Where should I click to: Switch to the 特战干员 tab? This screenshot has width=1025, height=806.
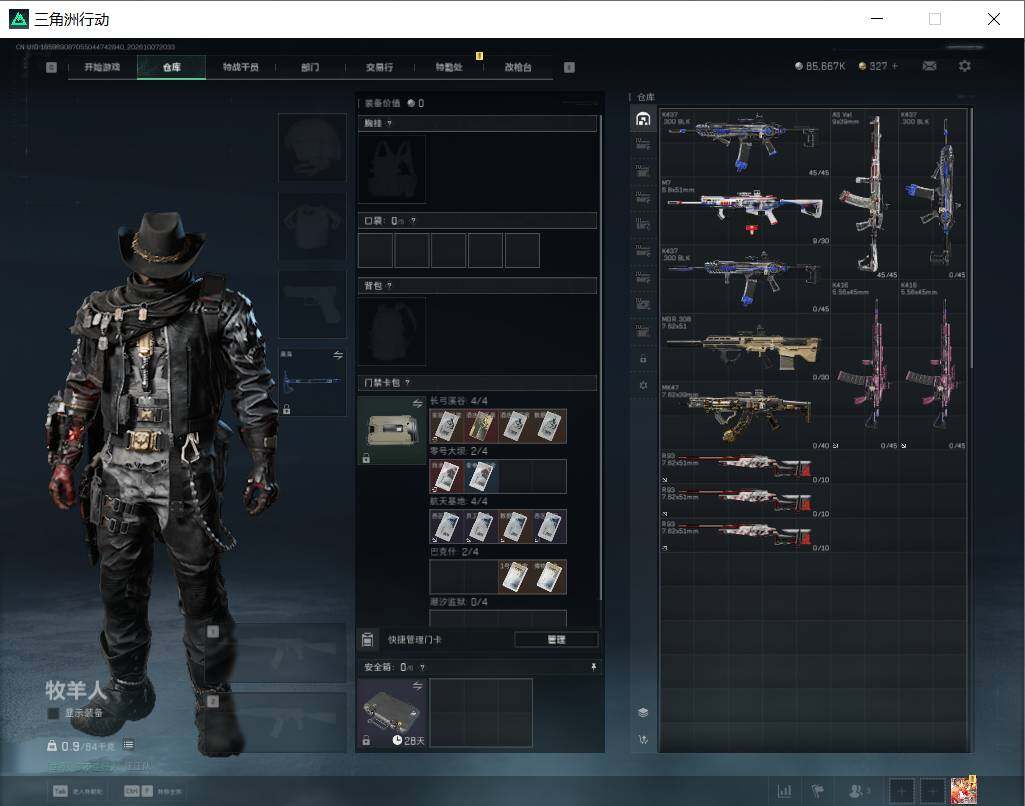[241, 67]
